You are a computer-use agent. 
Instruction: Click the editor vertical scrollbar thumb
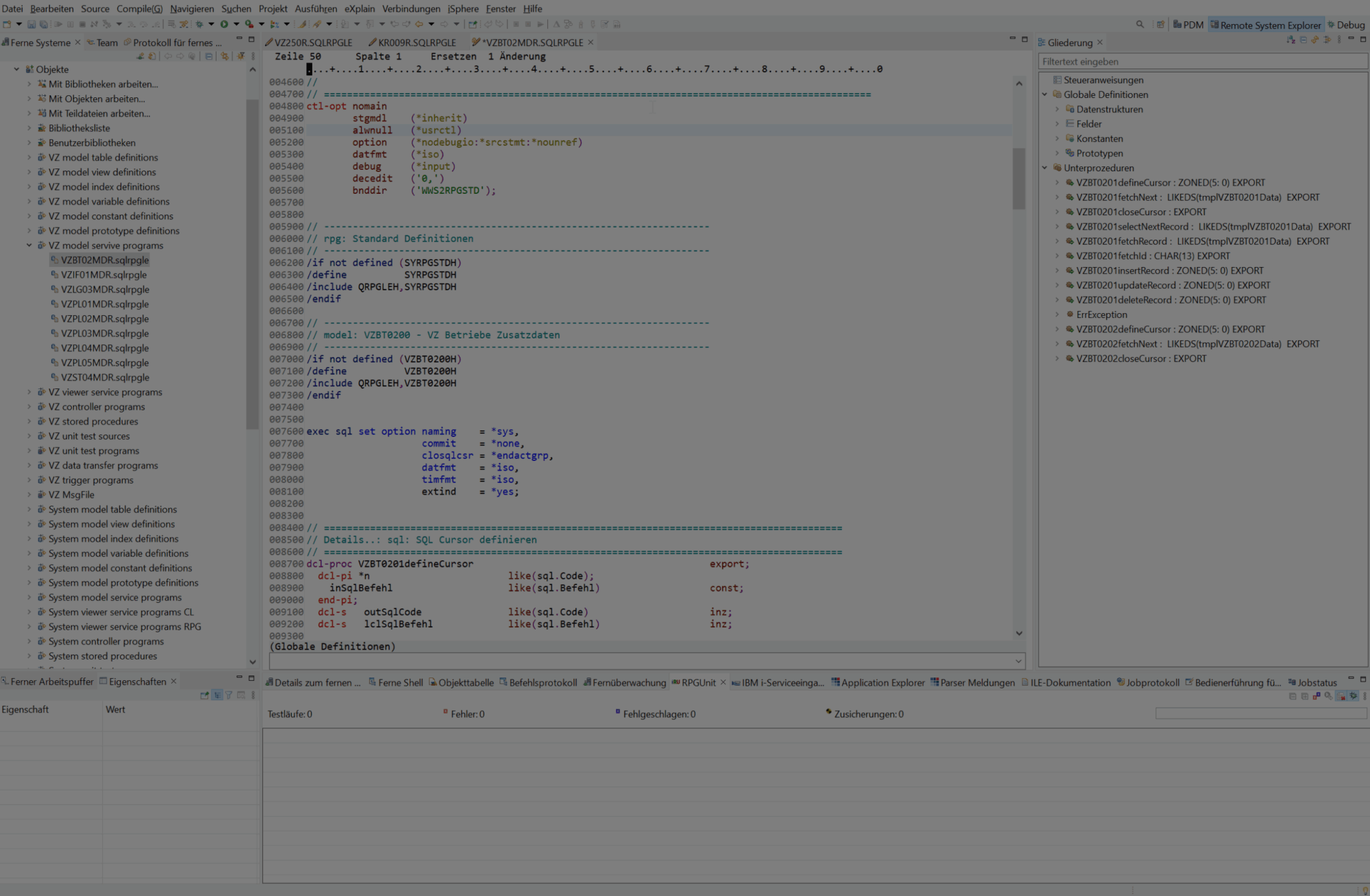1019,178
